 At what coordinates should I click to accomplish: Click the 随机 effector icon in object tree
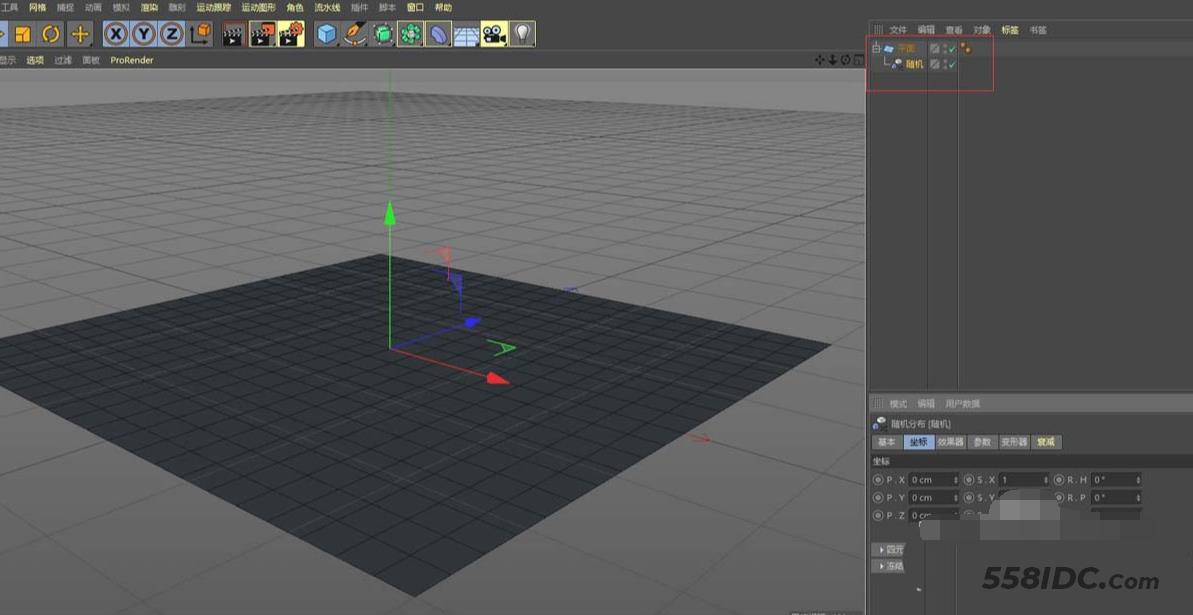(x=898, y=65)
